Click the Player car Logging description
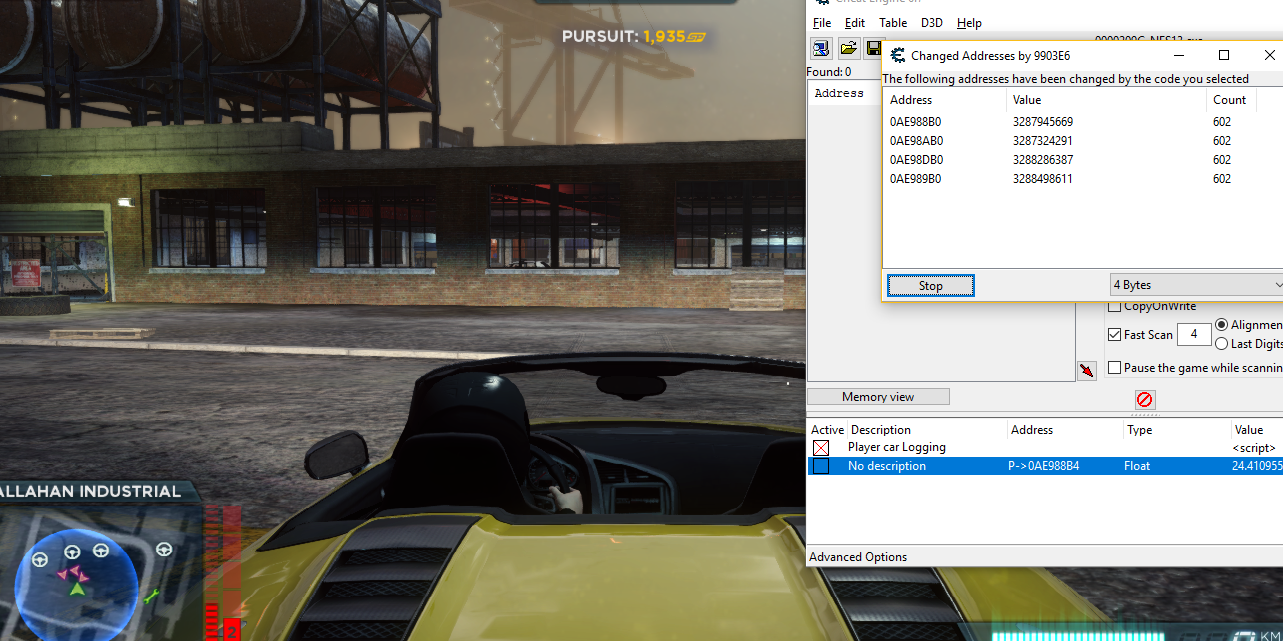Image resolution: width=1283 pixels, height=641 pixels. coord(897,448)
